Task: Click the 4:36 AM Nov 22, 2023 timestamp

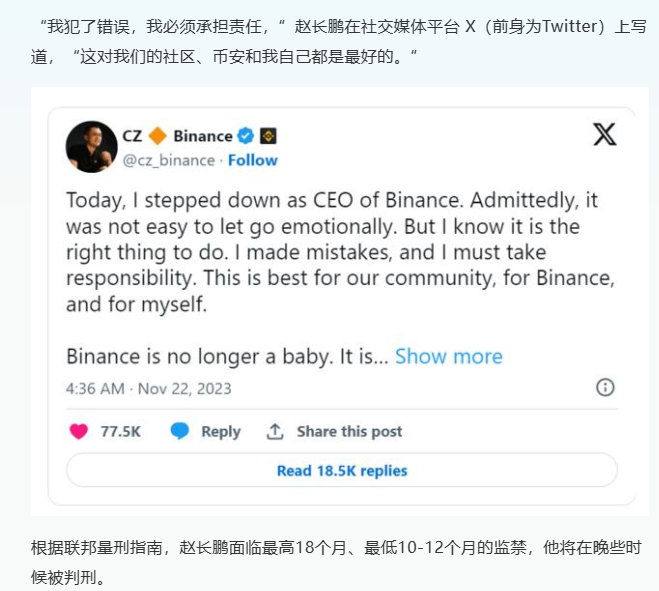Action: (x=148, y=388)
